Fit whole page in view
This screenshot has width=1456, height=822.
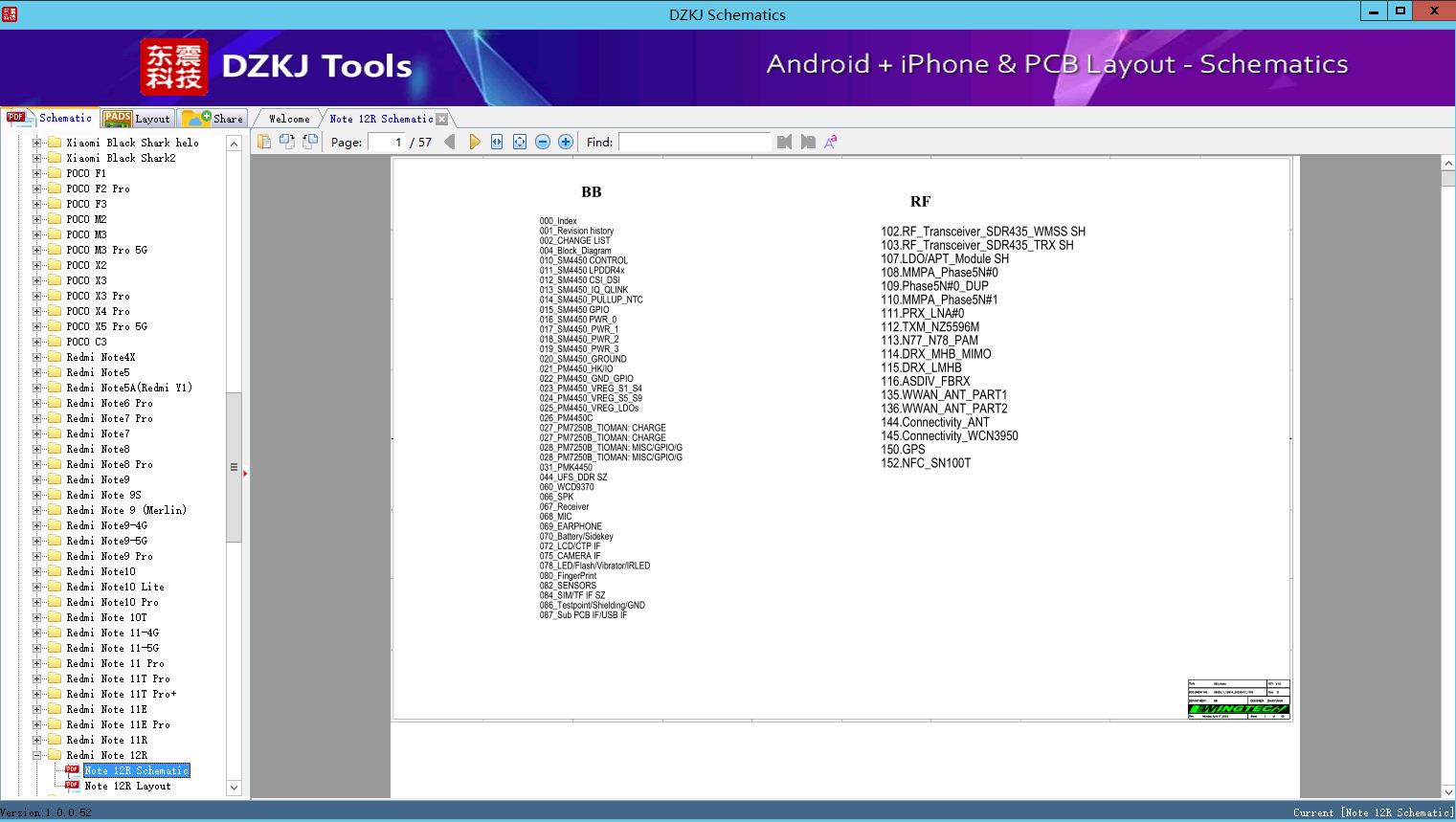pyautogui.click(x=520, y=142)
